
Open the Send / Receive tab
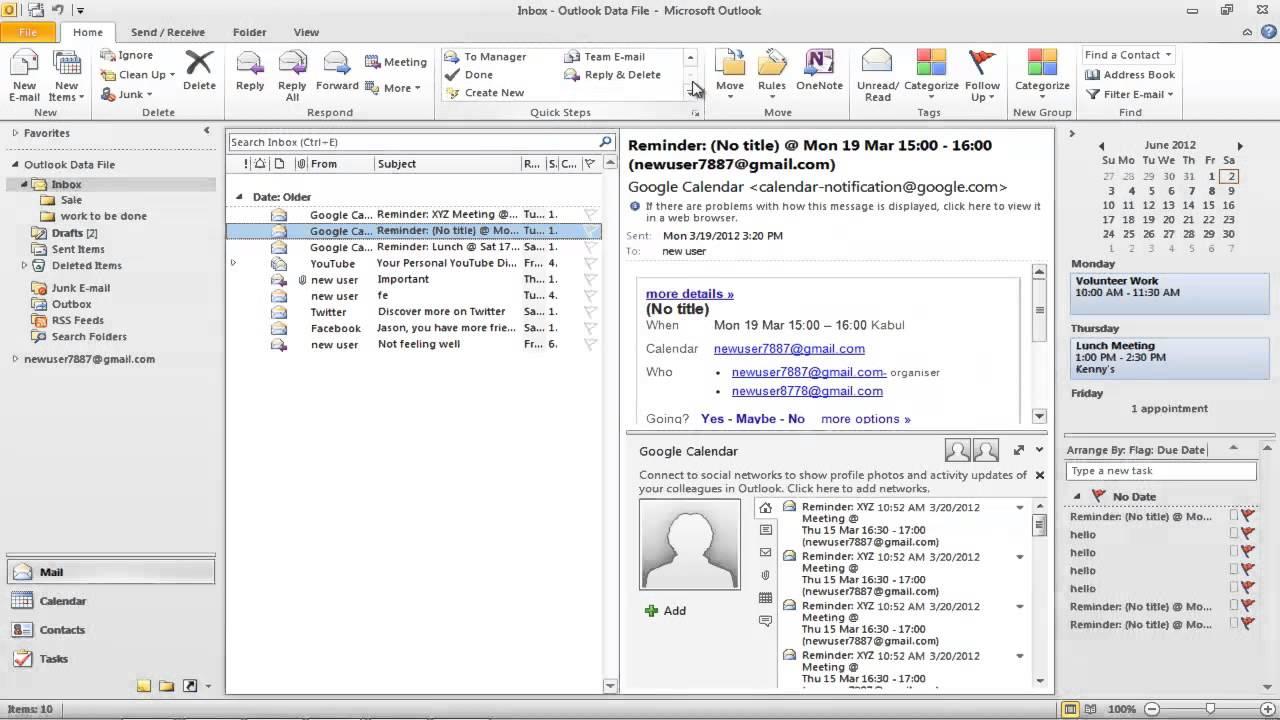(x=168, y=32)
